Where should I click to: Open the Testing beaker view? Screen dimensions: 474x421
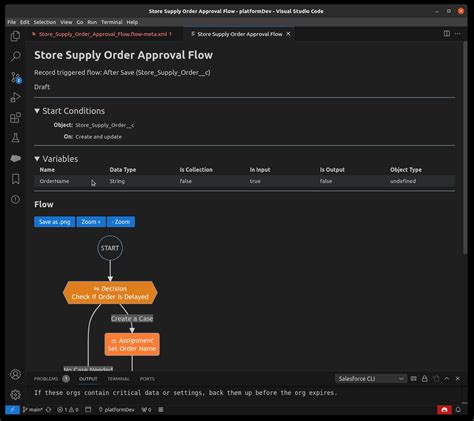[x=15, y=138]
